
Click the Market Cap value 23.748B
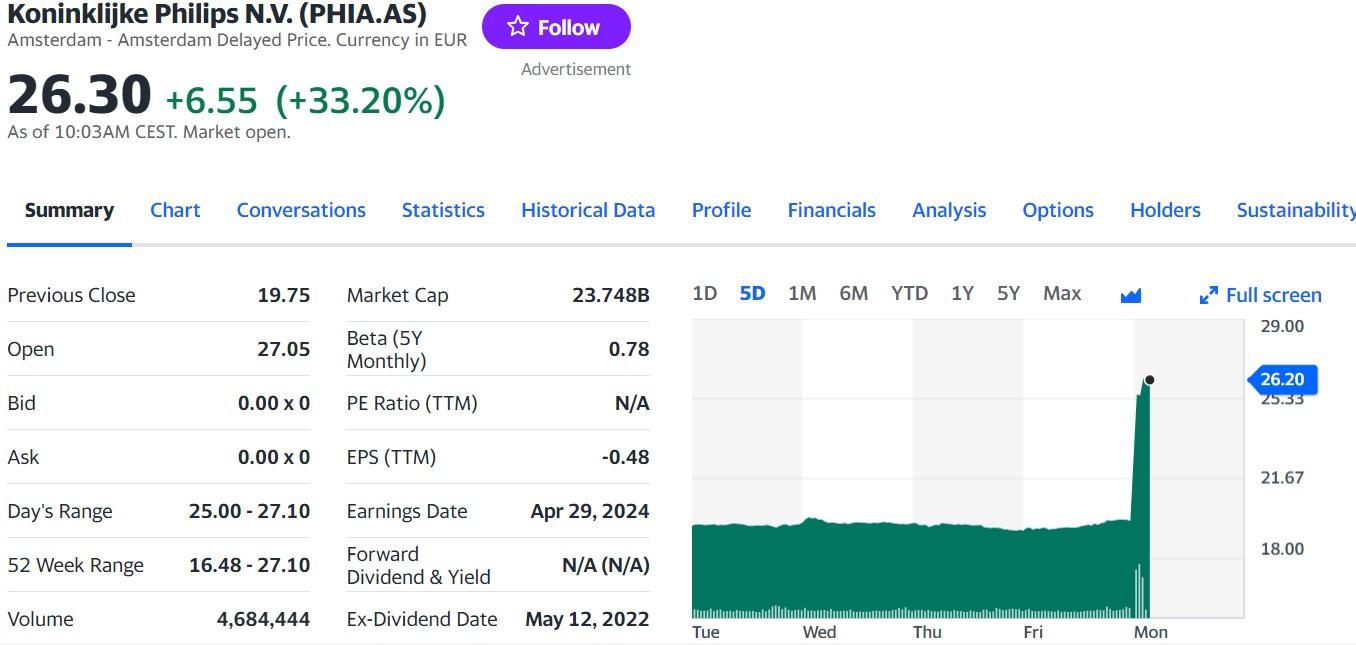click(611, 295)
